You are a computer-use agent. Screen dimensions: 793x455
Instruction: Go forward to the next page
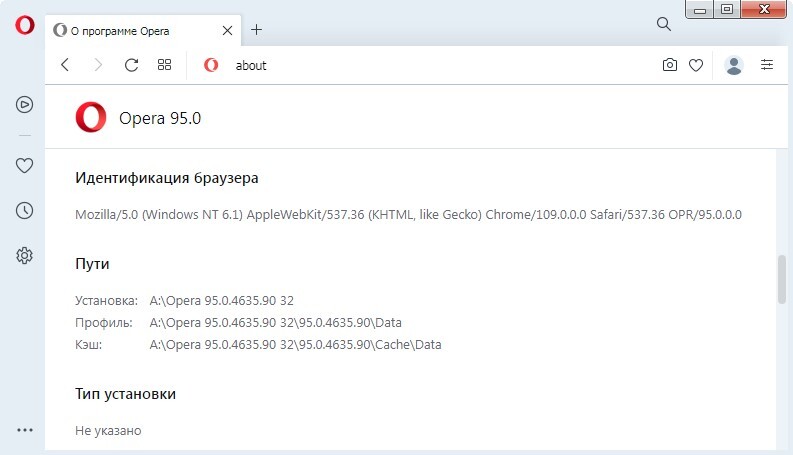tap(98, 65)
